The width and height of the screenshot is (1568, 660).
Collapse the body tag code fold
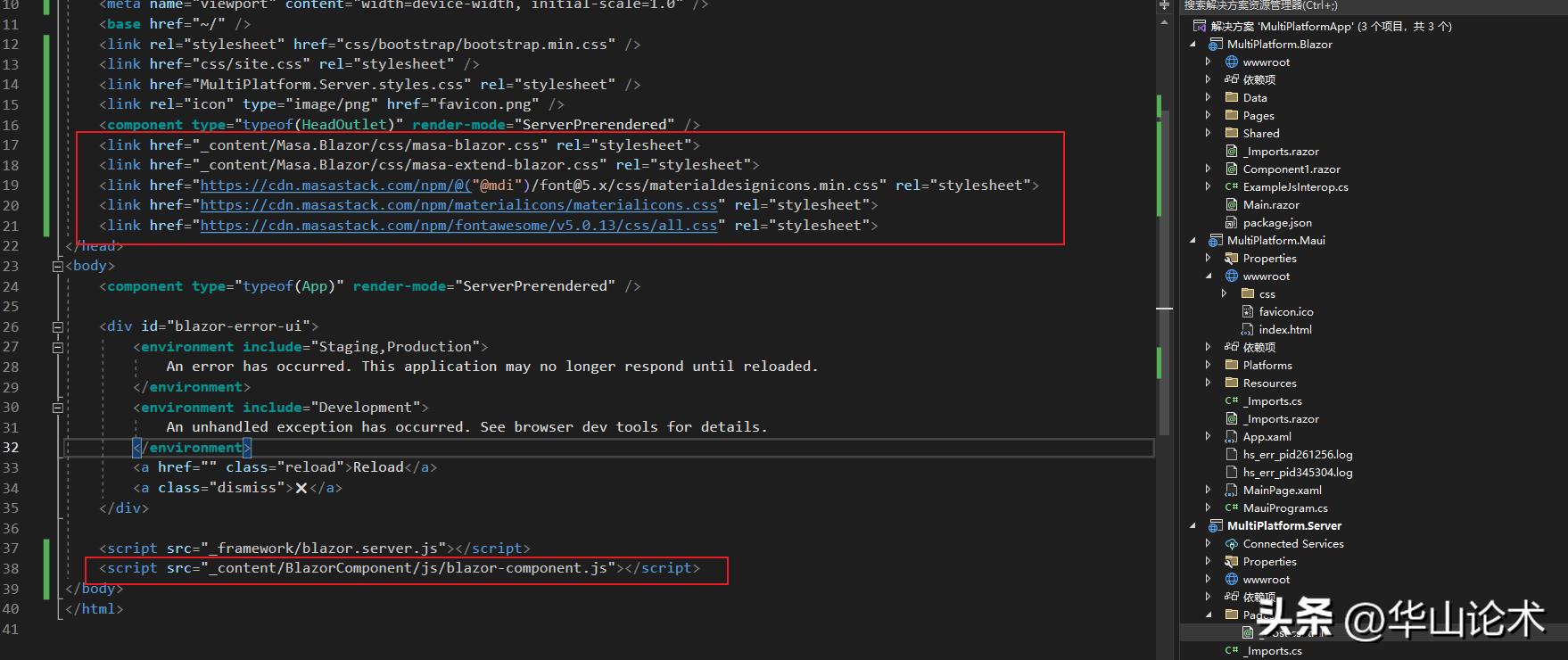click(58, 266)
